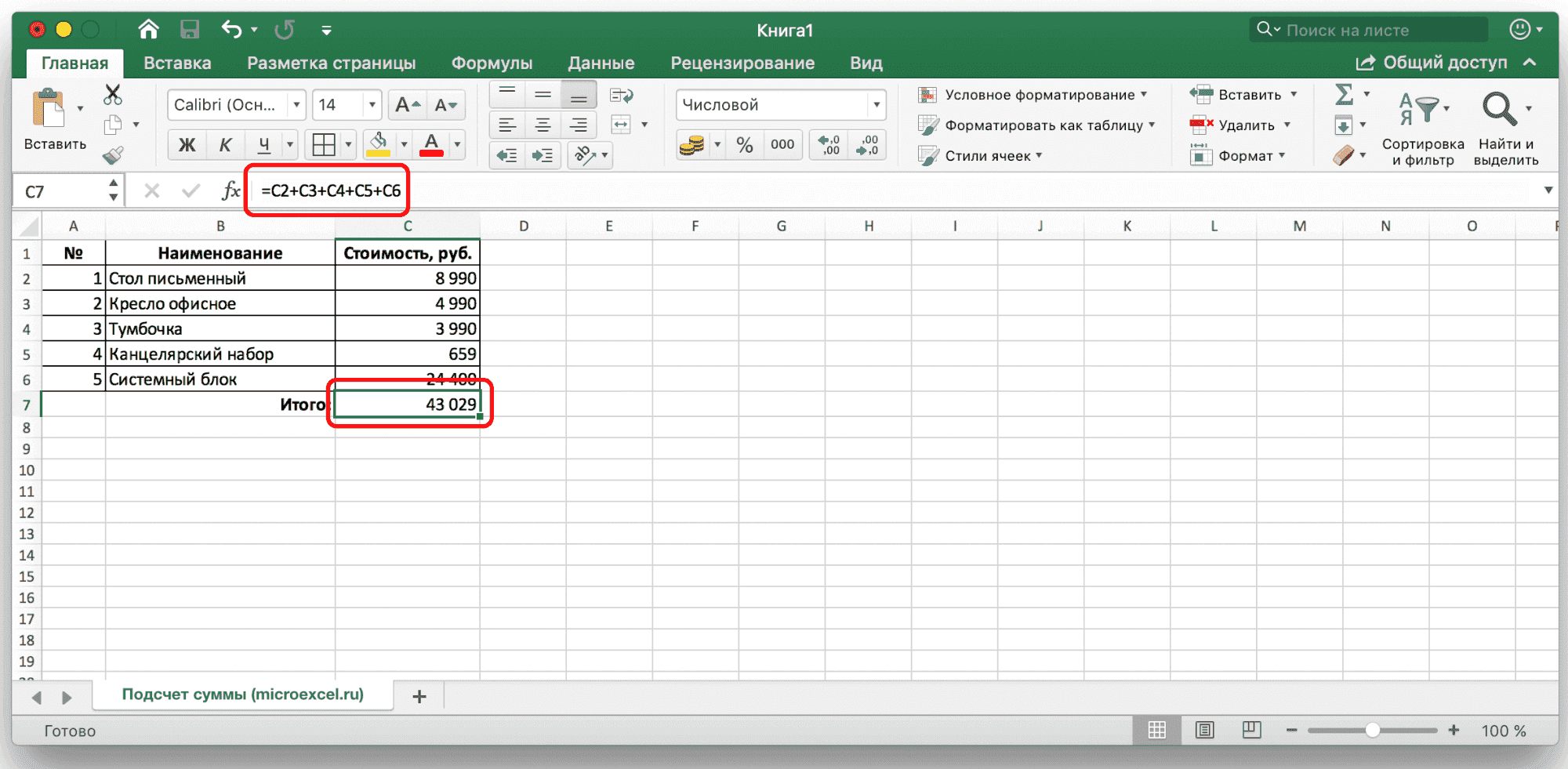Screen dimensions: 1568x769
Task: Click the increase font size icon
Action: coord(408,105)
